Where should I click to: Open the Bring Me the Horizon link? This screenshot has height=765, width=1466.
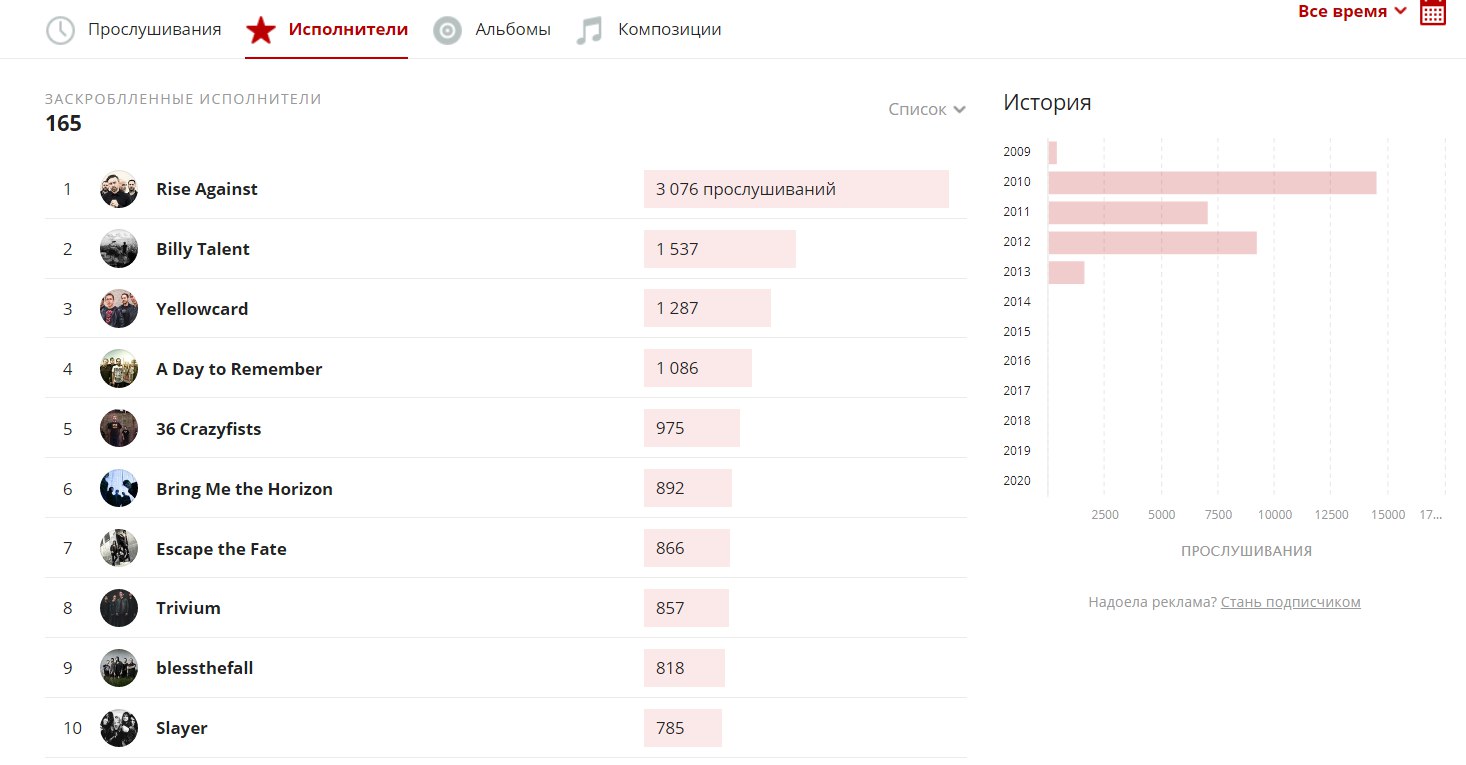click(x=244, y=489)
